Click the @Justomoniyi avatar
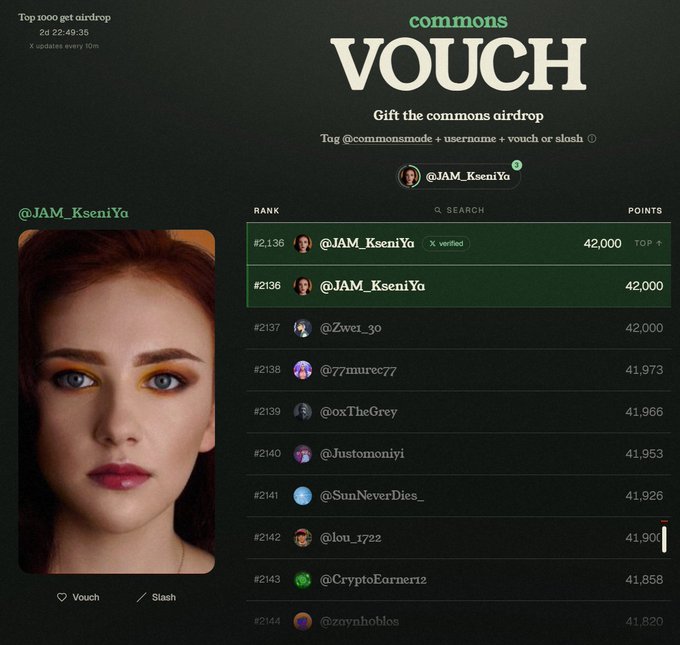 coord(303,454)
